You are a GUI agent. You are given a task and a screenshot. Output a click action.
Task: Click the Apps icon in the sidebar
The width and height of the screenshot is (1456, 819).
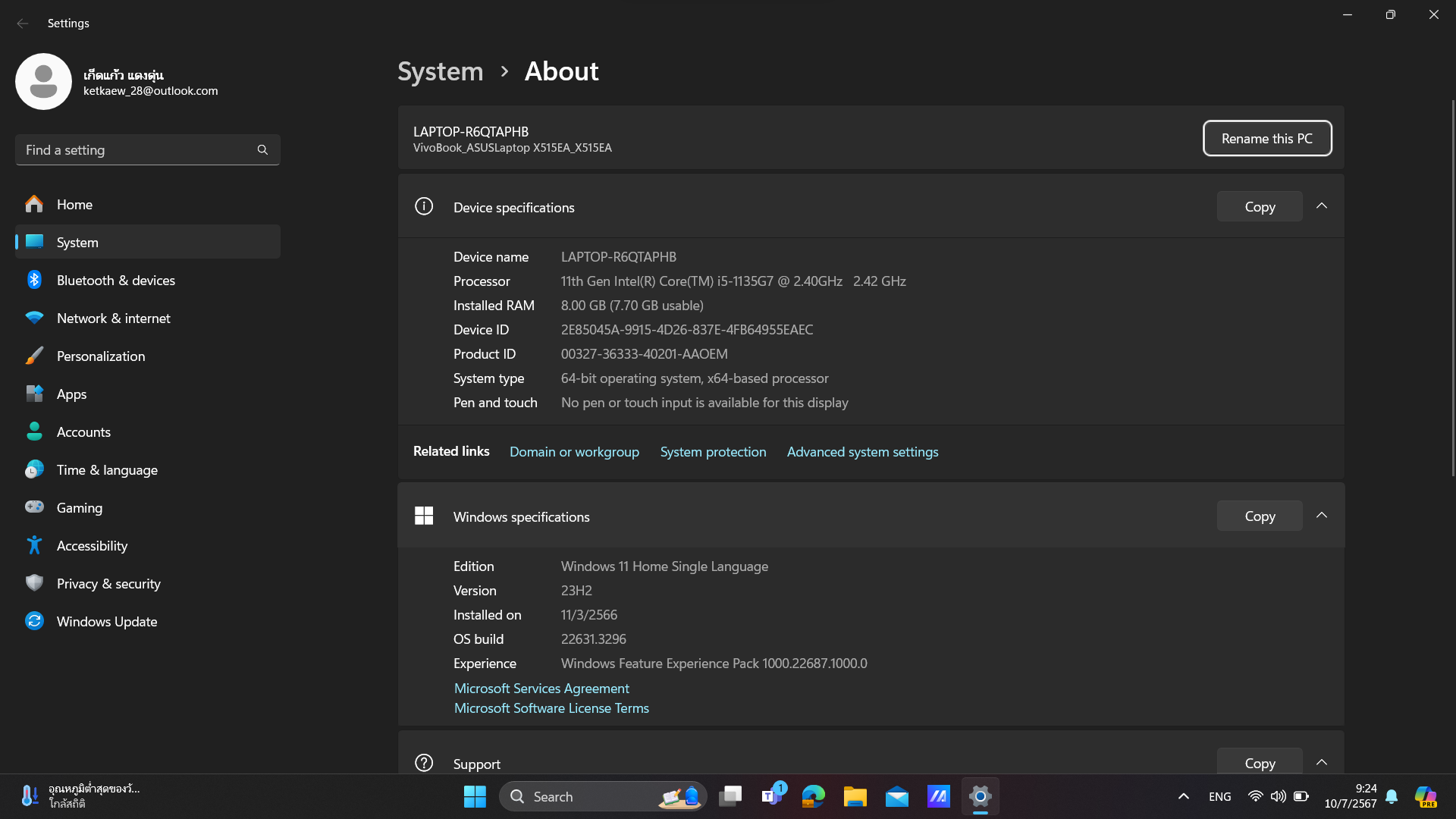click(x=34, y=394)
